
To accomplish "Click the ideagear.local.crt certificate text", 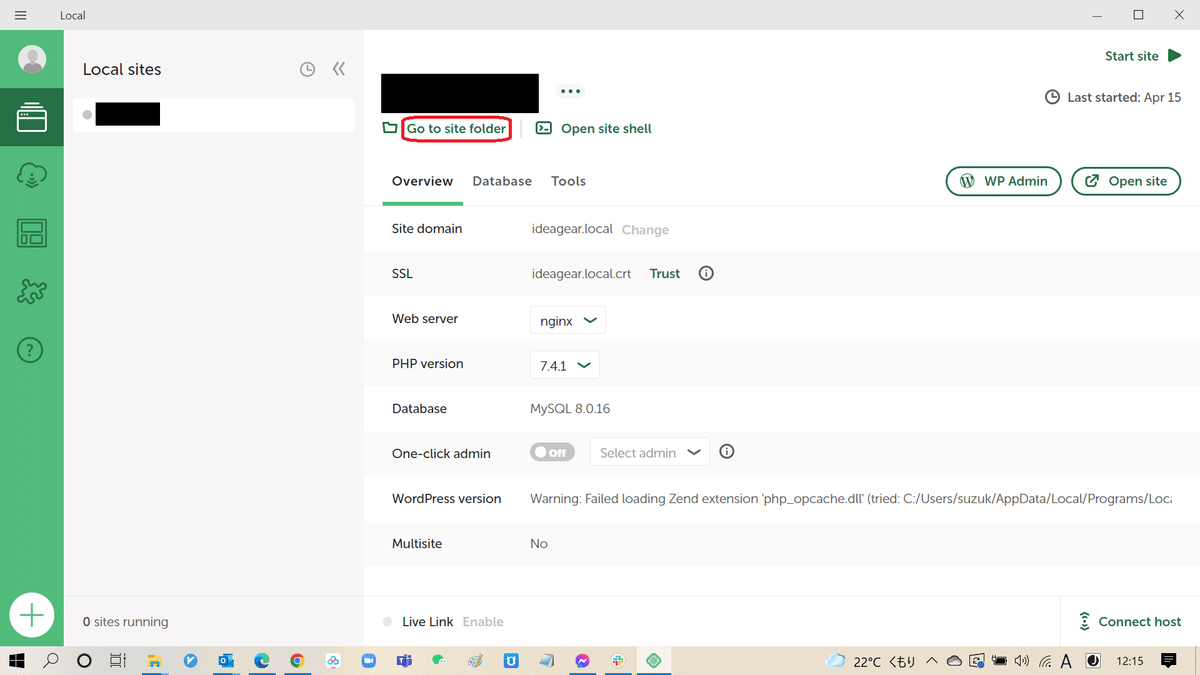I will pyautogui.click(x=581, y=273).
